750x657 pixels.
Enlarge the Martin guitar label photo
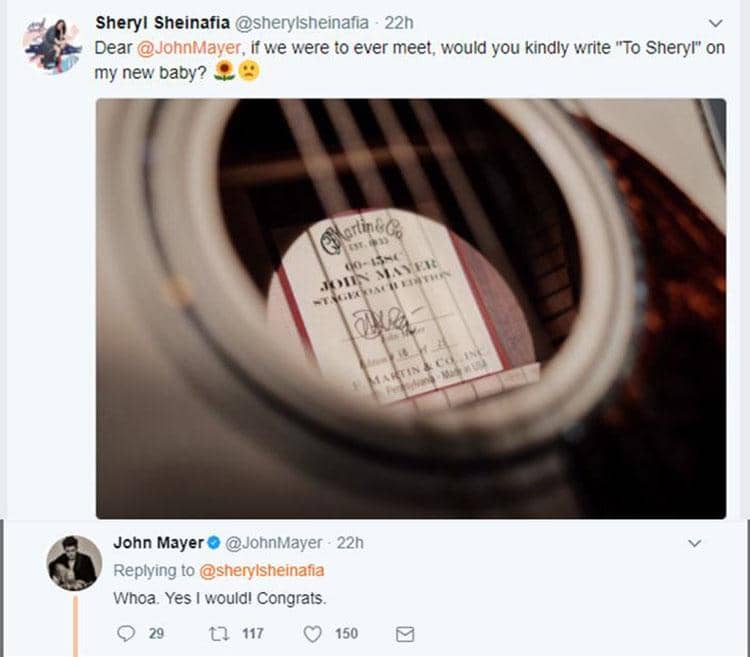point(411,308)
